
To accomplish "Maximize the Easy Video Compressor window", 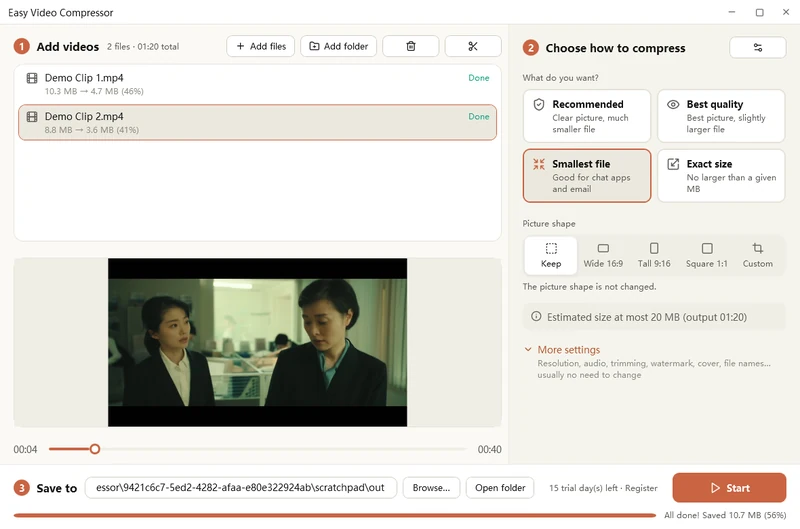I will [759, 12].
